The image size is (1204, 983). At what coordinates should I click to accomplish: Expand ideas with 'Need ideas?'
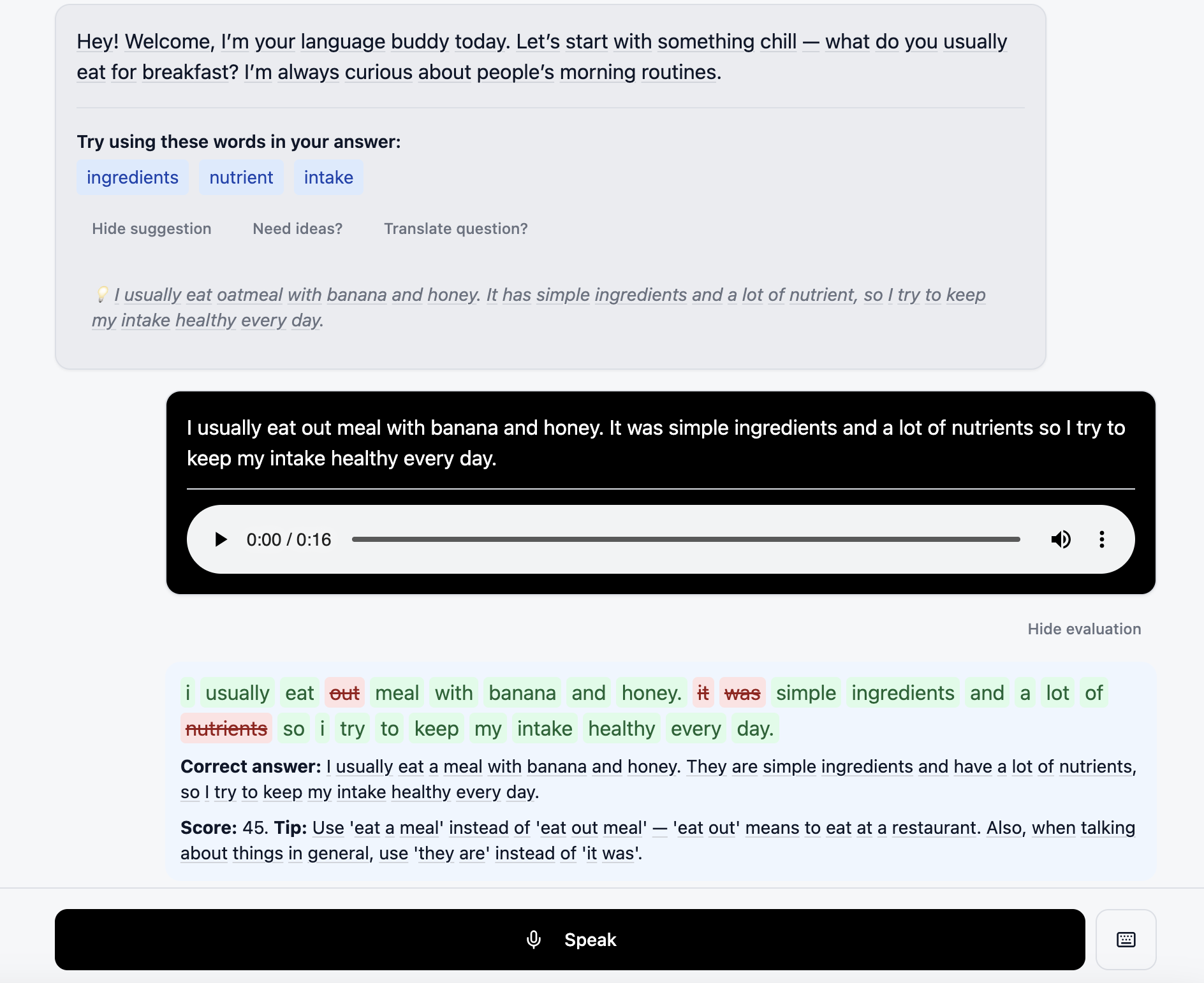(x=297, y=228)
